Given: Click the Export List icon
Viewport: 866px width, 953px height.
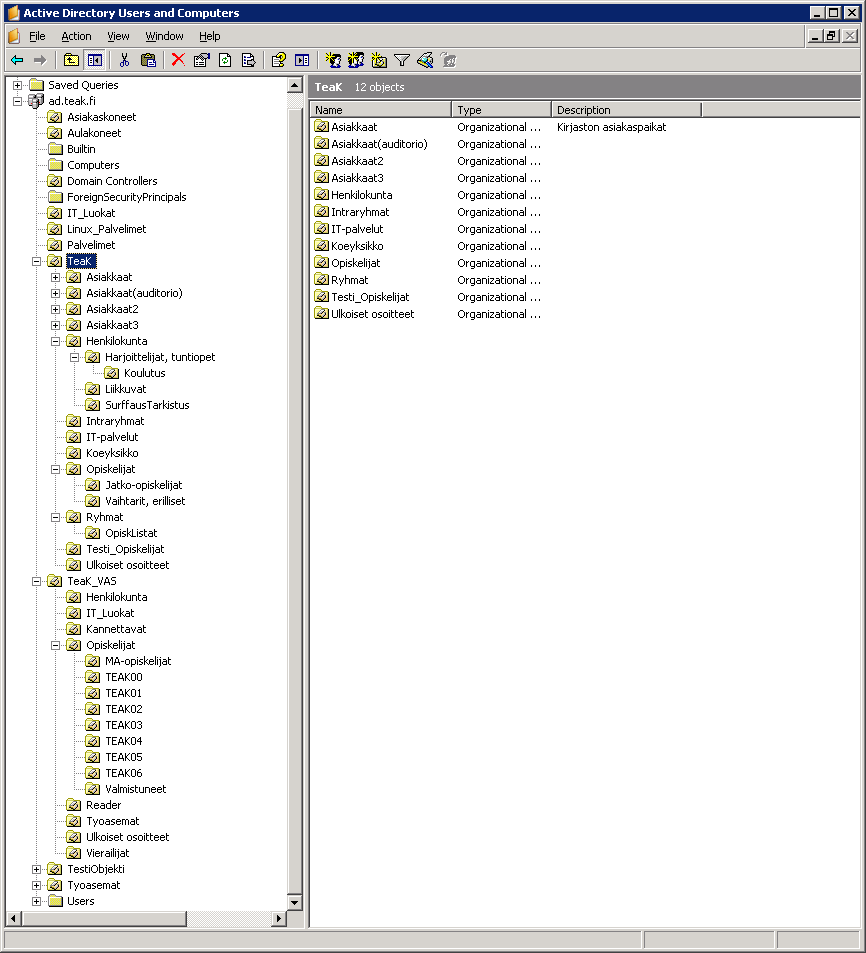Looking at the screenshot, I should click(x=249, y=60).
